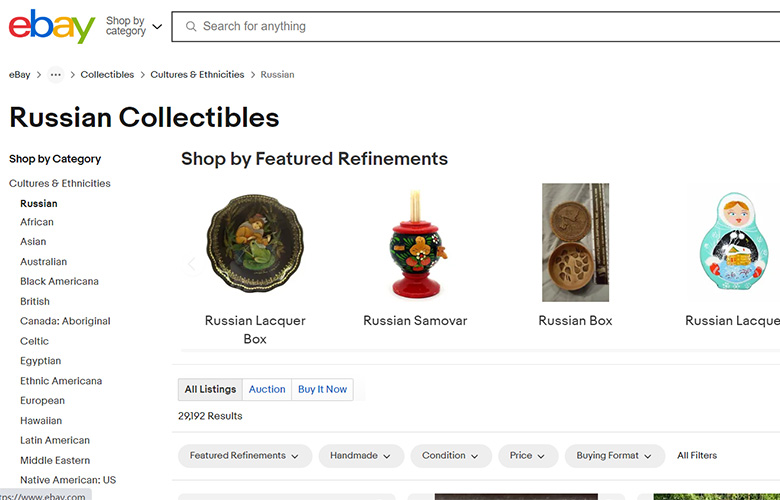
Task: Expand the Buying Format dropdown
Action: click(x=614, y=456)
